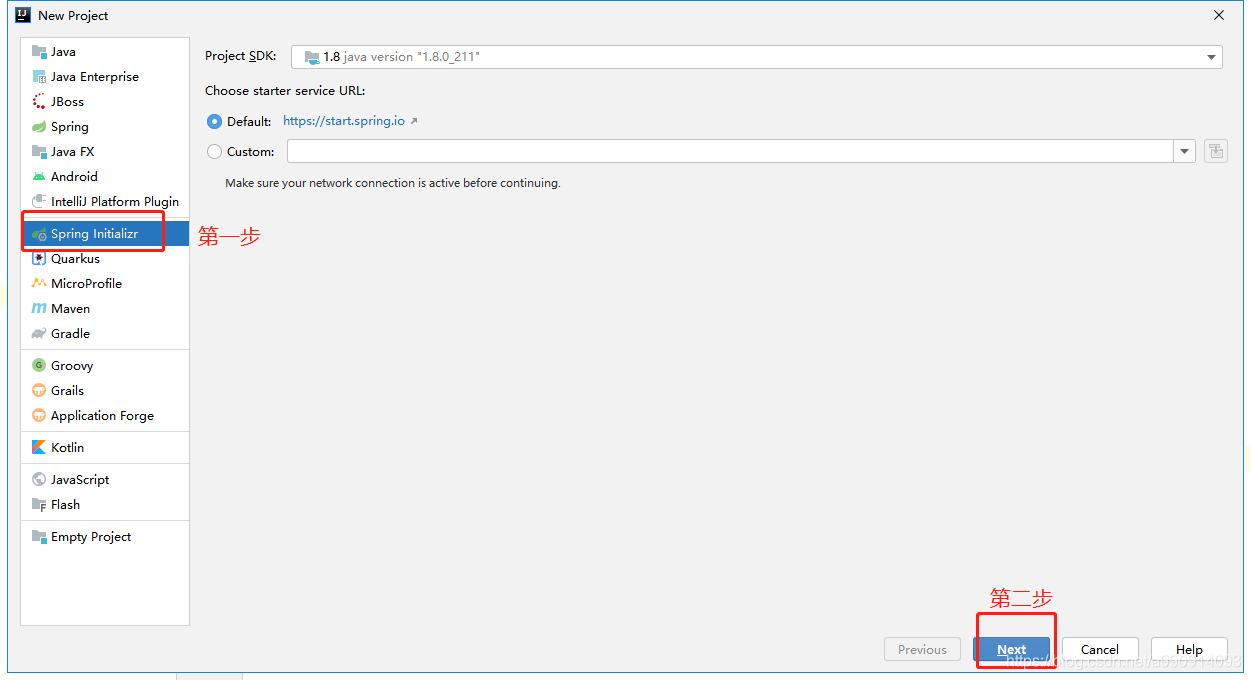Click the JavaScript label text
This screenshot has height=680, width=1251.
80,480
